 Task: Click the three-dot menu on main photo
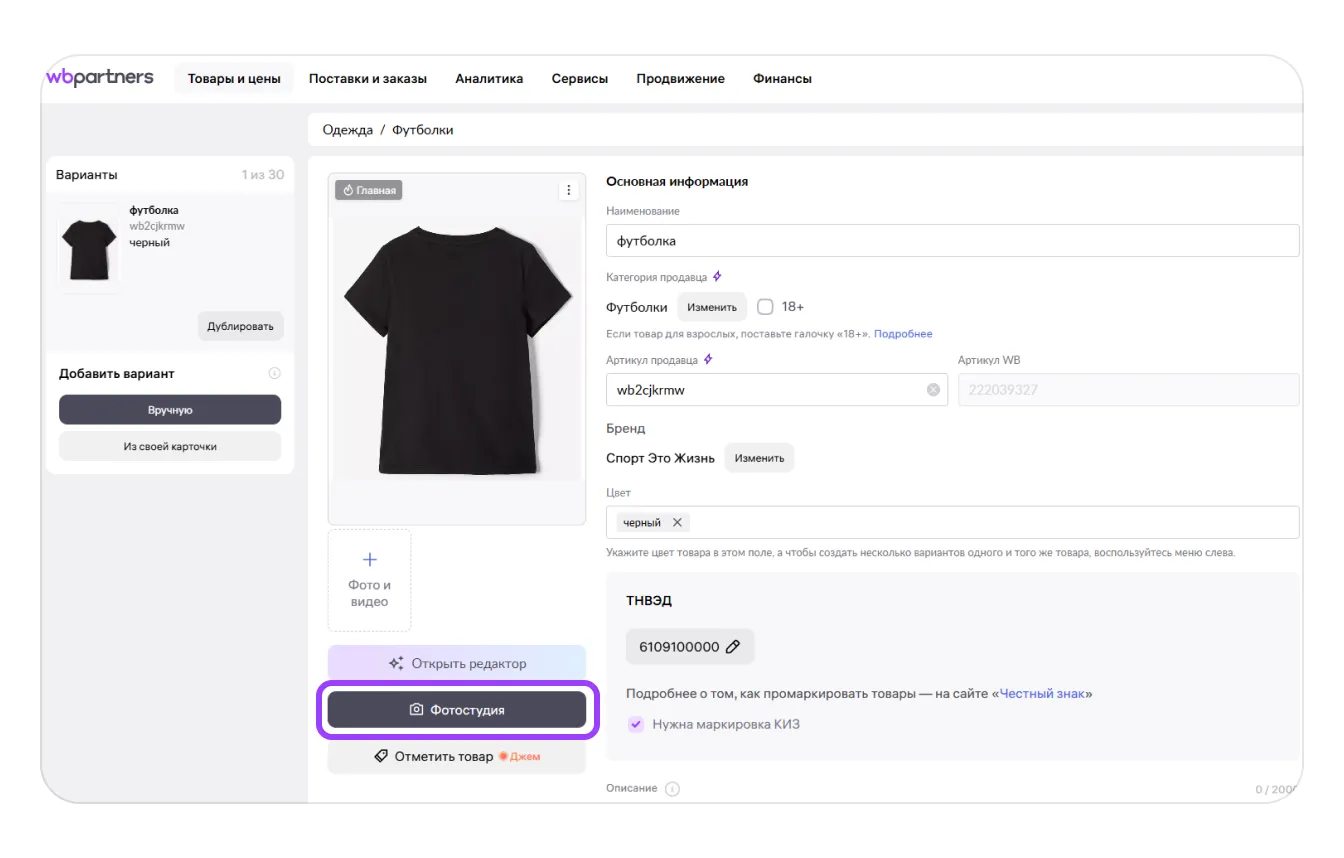tap(568, 190)
